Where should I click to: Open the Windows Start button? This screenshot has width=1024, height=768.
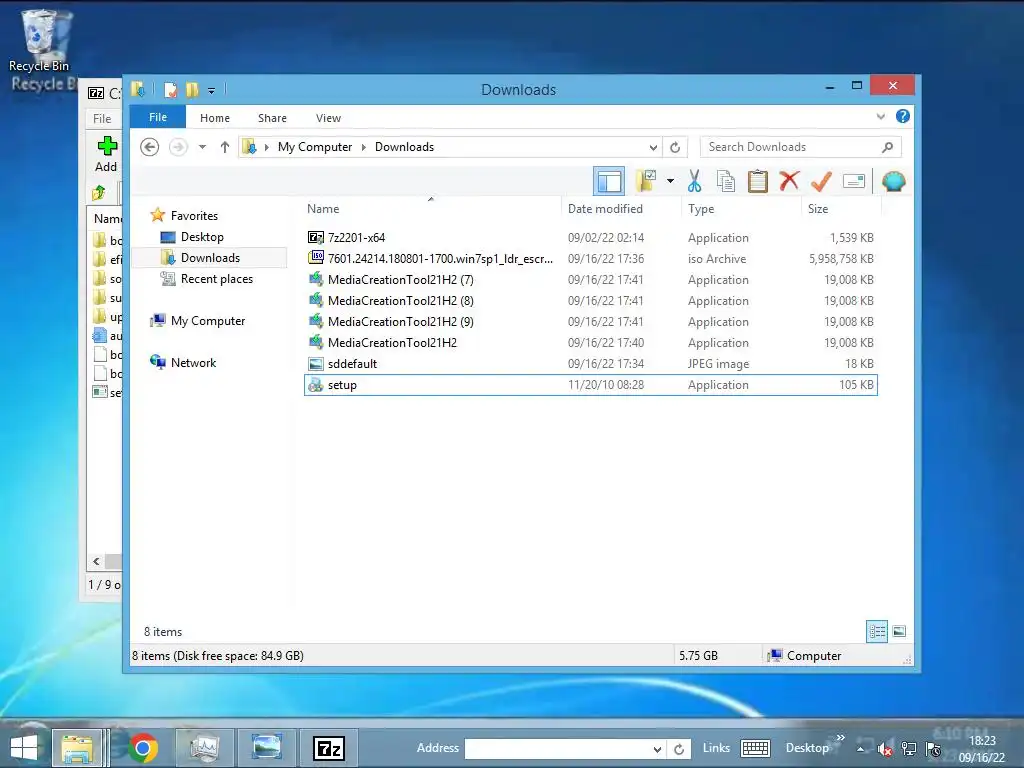tap(24, 748)
